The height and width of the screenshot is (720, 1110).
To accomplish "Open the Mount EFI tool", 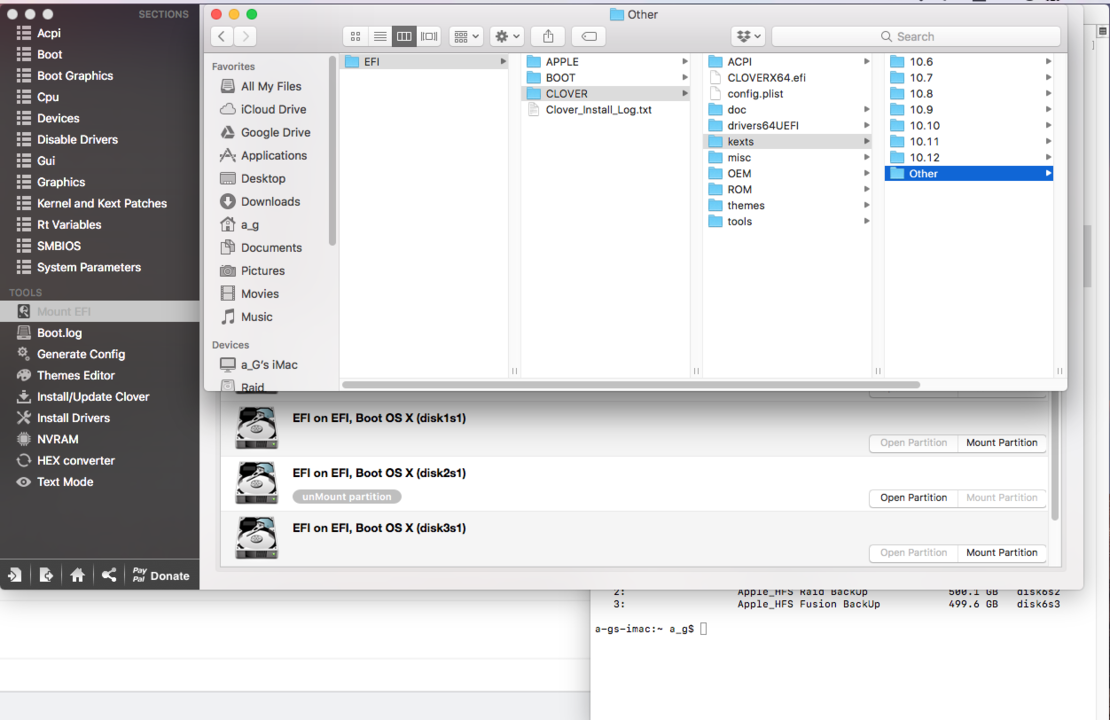I will (x=99, y=312).
